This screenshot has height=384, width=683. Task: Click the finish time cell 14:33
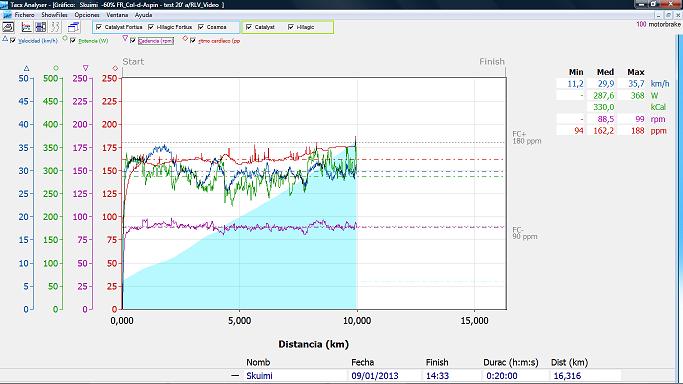pos(437,376)
